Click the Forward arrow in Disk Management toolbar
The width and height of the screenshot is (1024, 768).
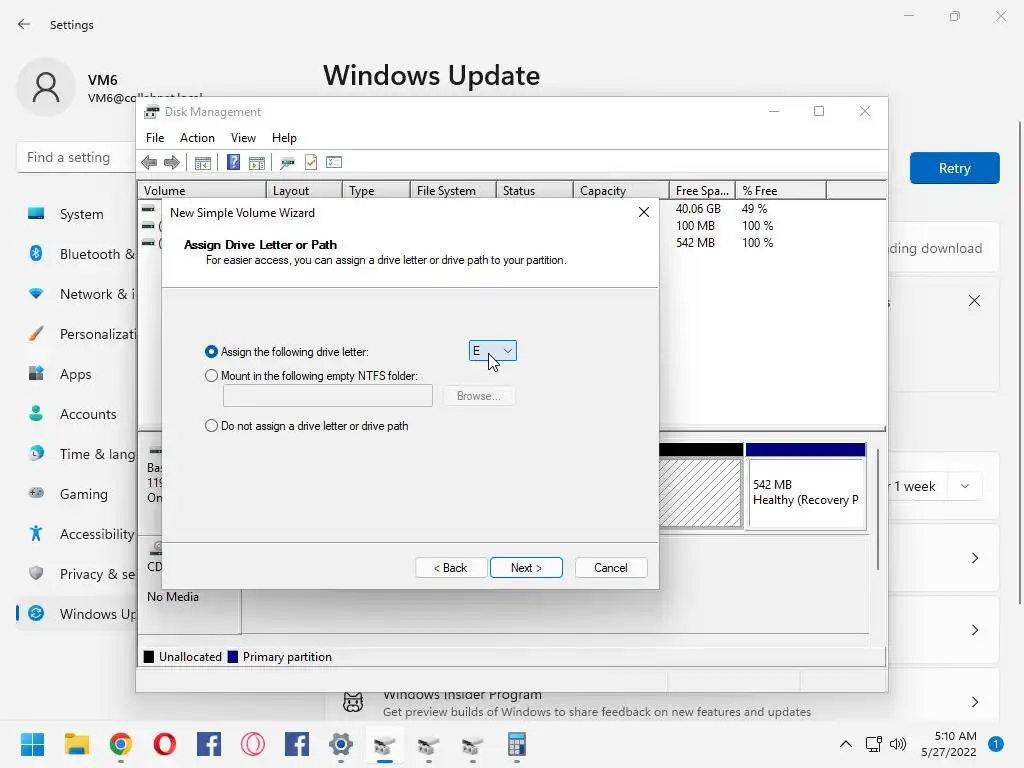(172, 163)
